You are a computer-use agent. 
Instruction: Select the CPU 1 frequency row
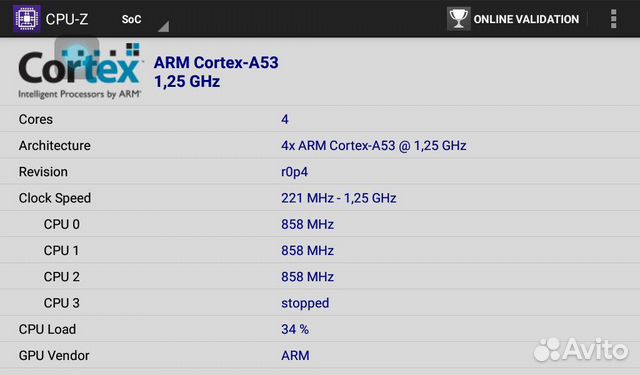click(320, 250)
